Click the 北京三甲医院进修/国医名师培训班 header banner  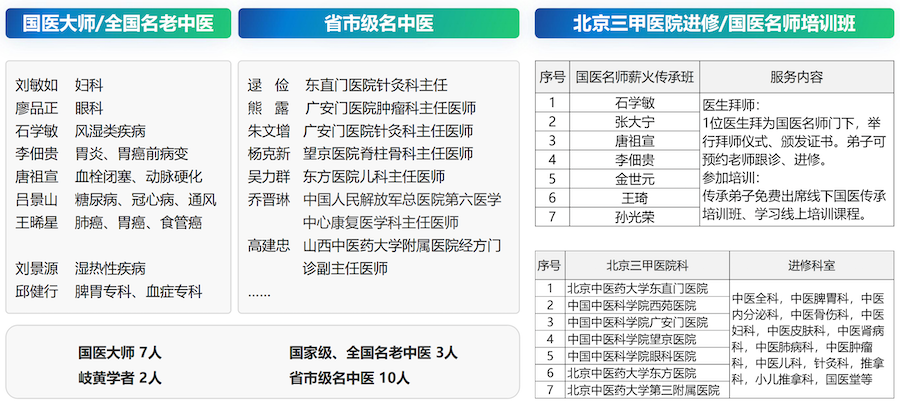click(x=714, y=23)
